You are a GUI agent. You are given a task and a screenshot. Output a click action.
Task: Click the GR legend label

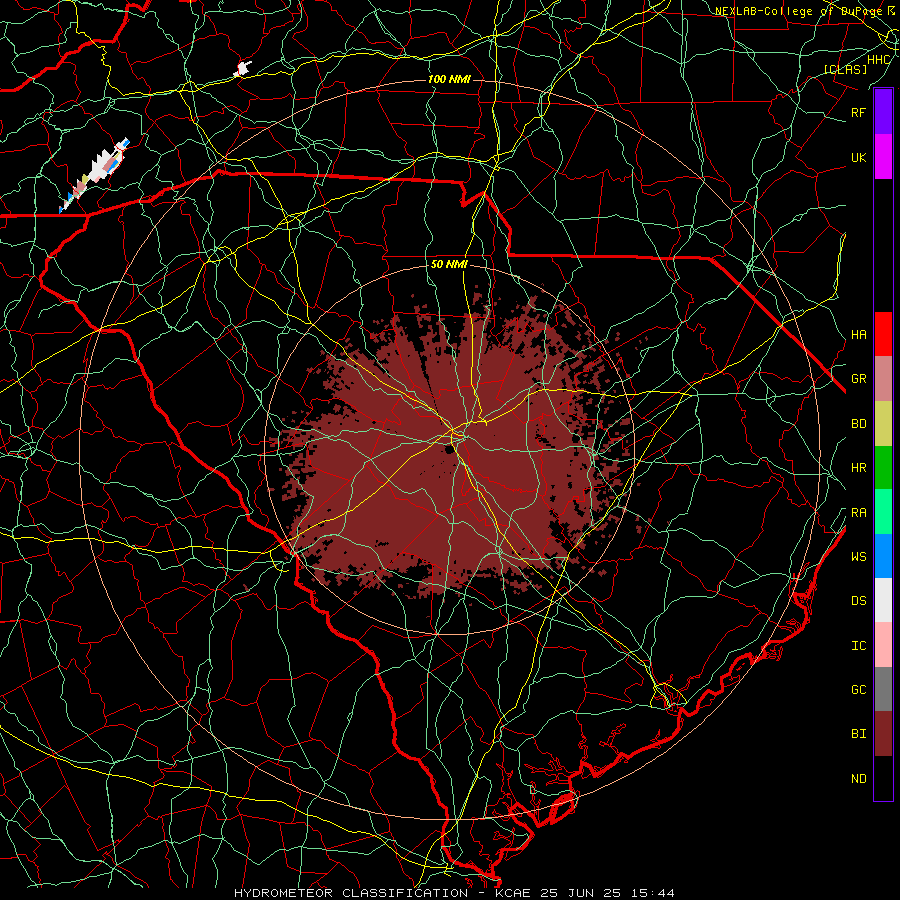[858, 379]
